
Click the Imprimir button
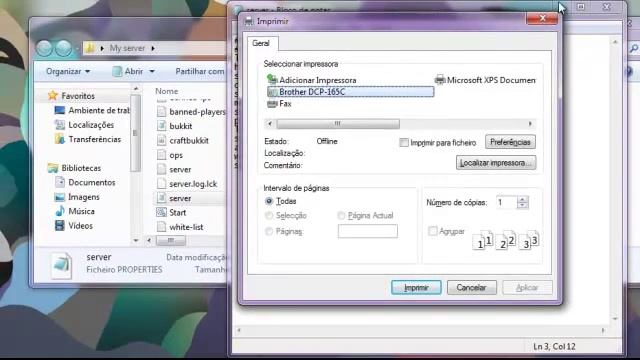click(416, 287)
